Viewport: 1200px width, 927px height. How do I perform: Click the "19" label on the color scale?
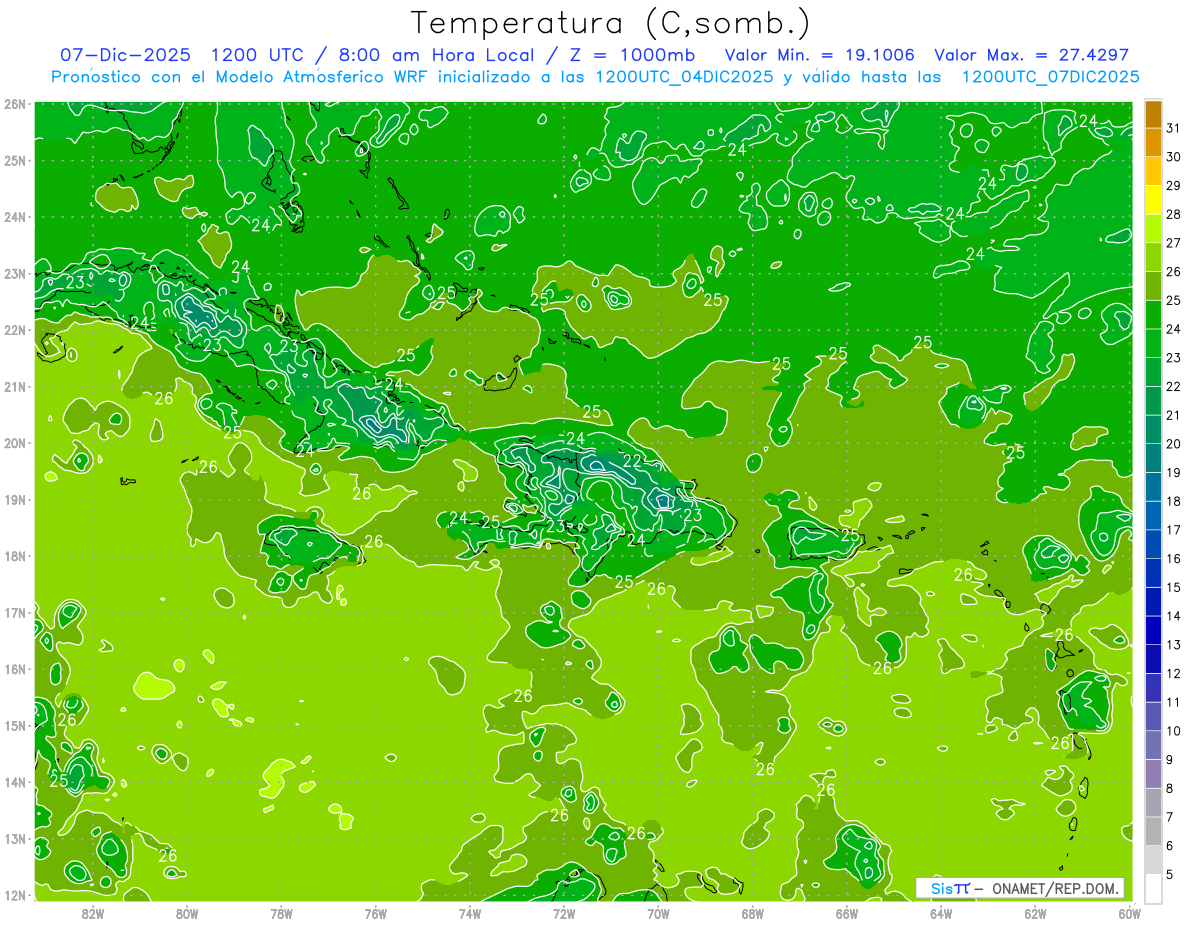[1173, 472]
